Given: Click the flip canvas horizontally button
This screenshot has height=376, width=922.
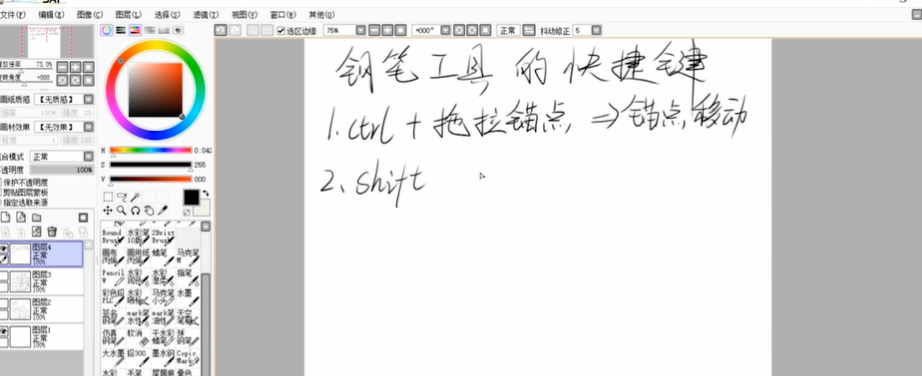Looking at the screenshot, I should click(x=529, y=30).
